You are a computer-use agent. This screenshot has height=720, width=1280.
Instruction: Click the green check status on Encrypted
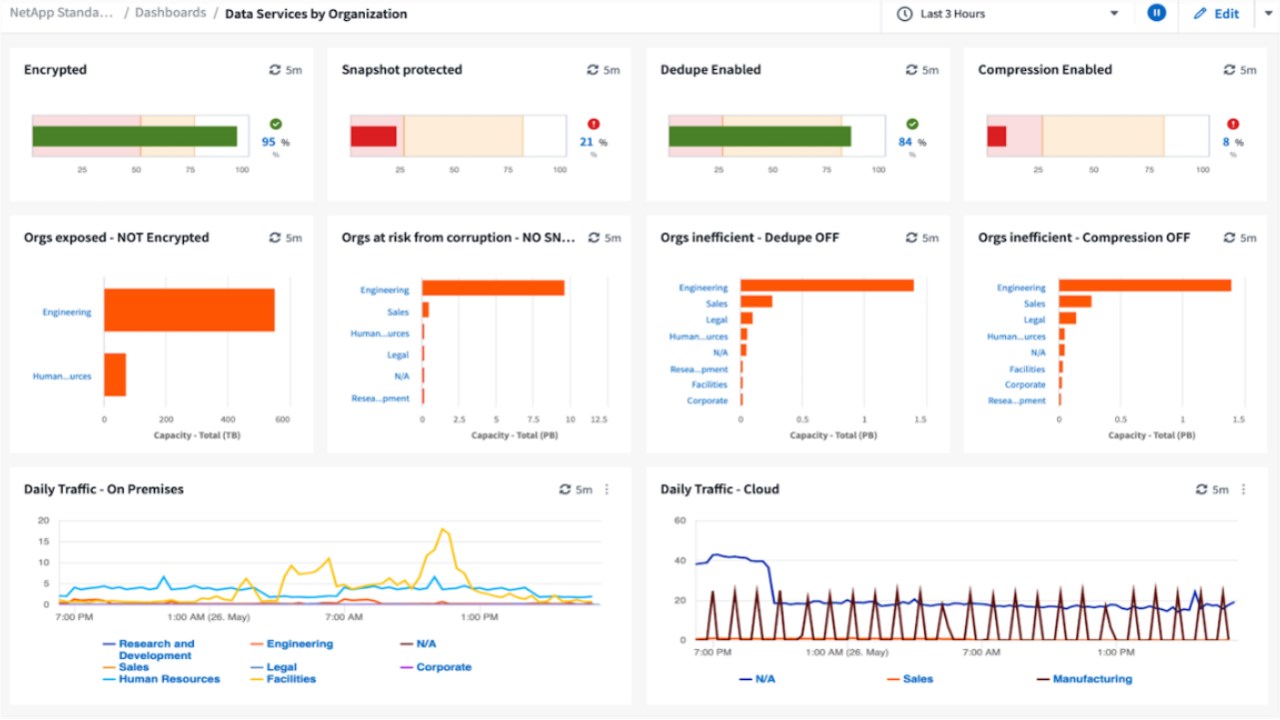coord(275,124)
